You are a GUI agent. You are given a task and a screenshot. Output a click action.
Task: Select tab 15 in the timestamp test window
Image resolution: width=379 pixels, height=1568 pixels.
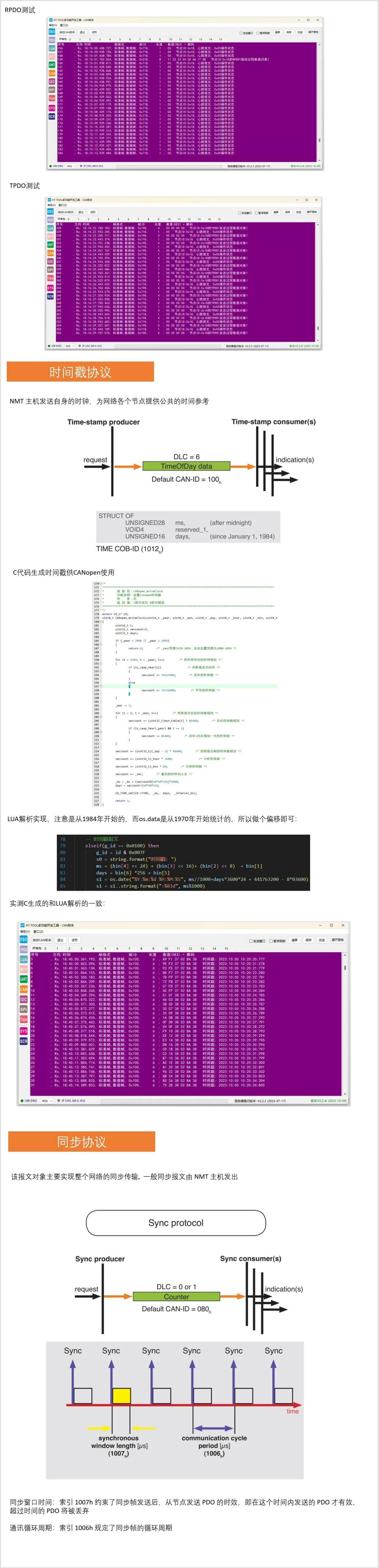coord(226,948)
